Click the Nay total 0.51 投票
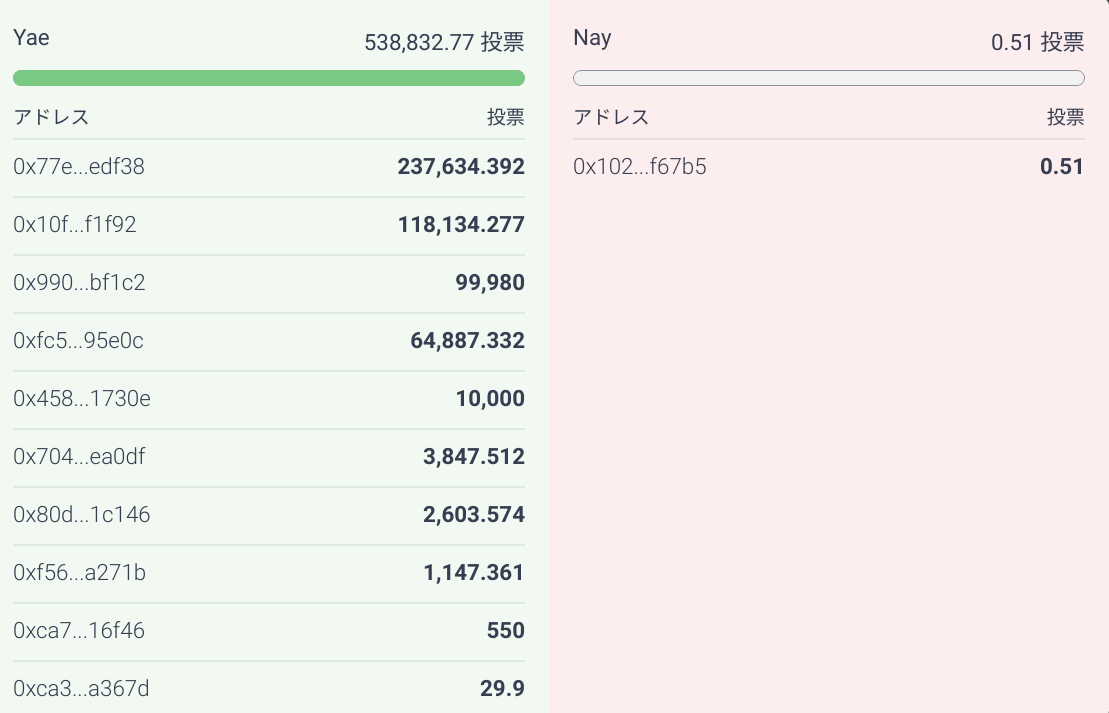The height and width of the screenshot is (713, 1109). 1038,42
